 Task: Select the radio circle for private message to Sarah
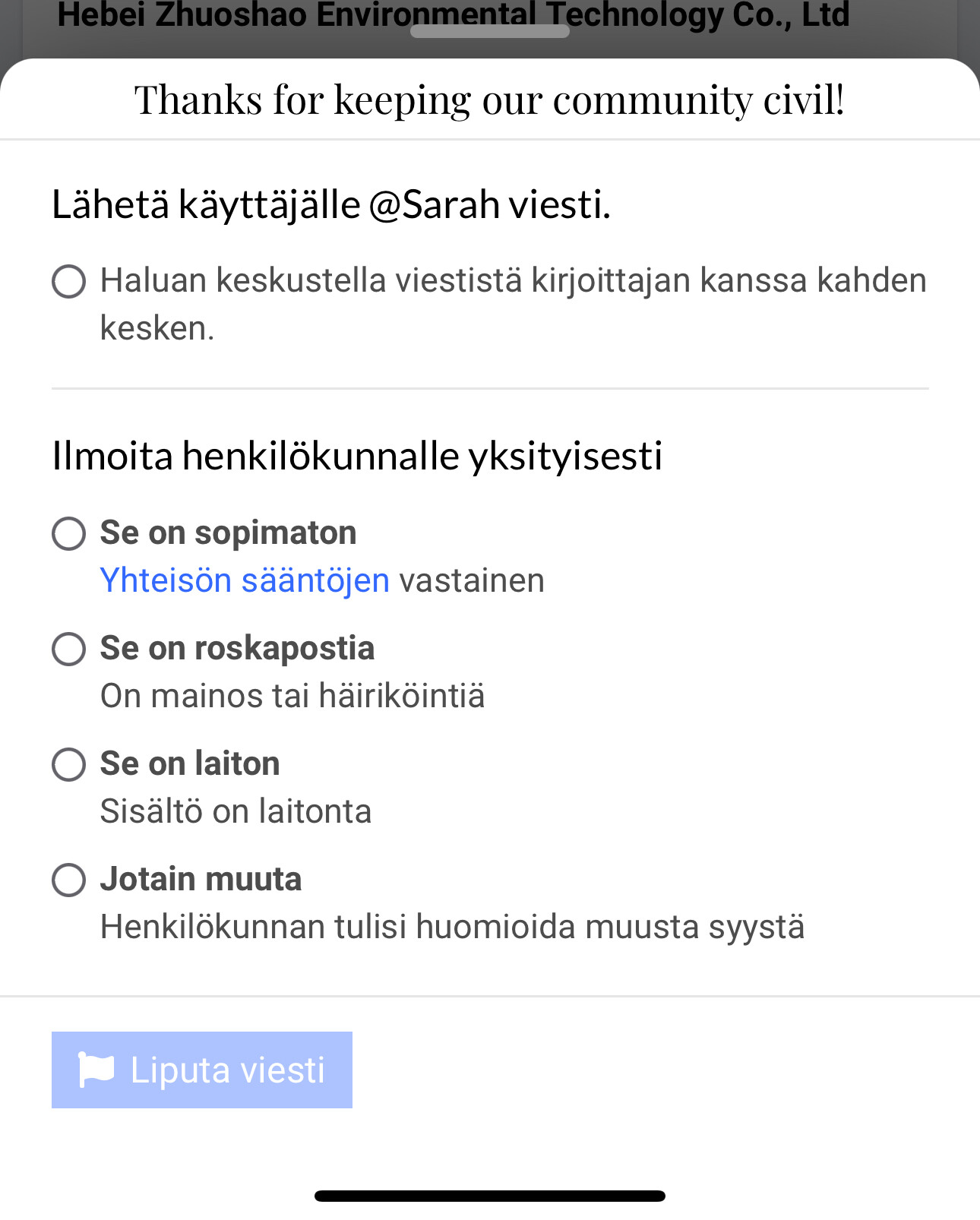tap(68, 281)
